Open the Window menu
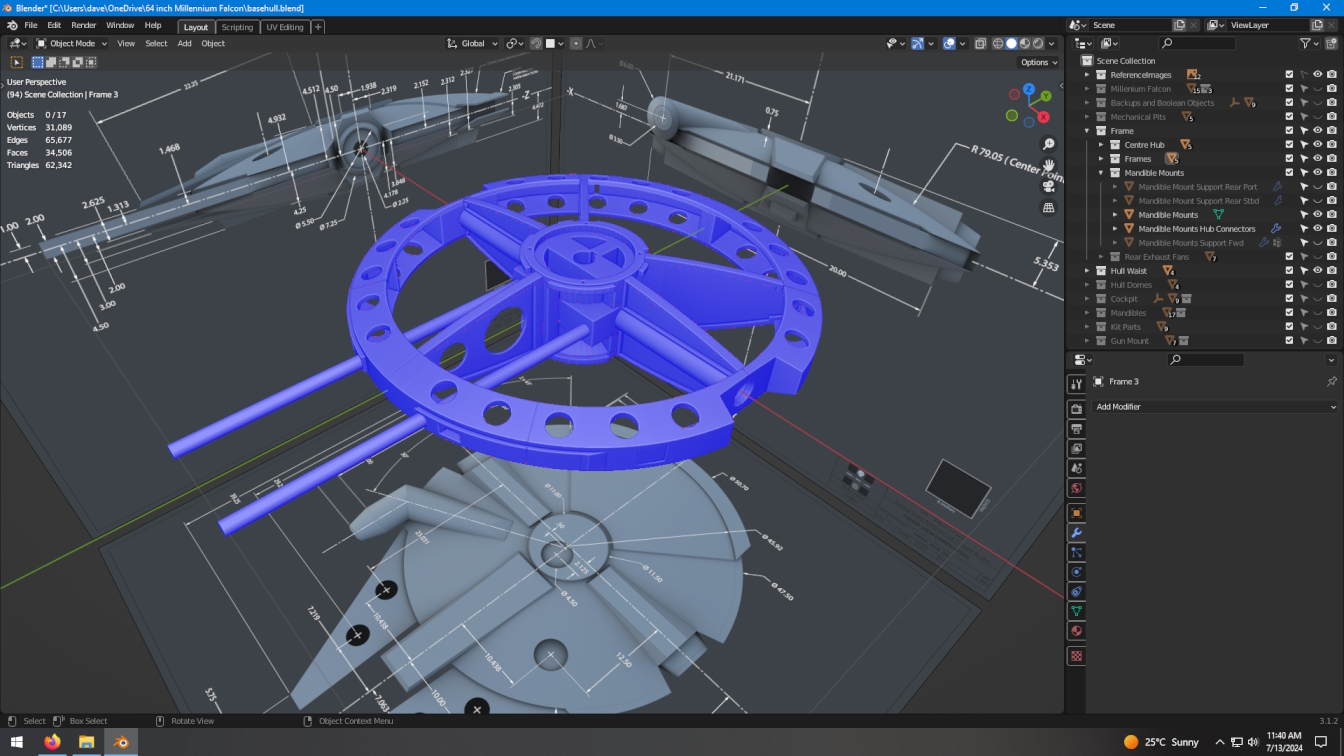1344x756 pixels. coord(120,25)
